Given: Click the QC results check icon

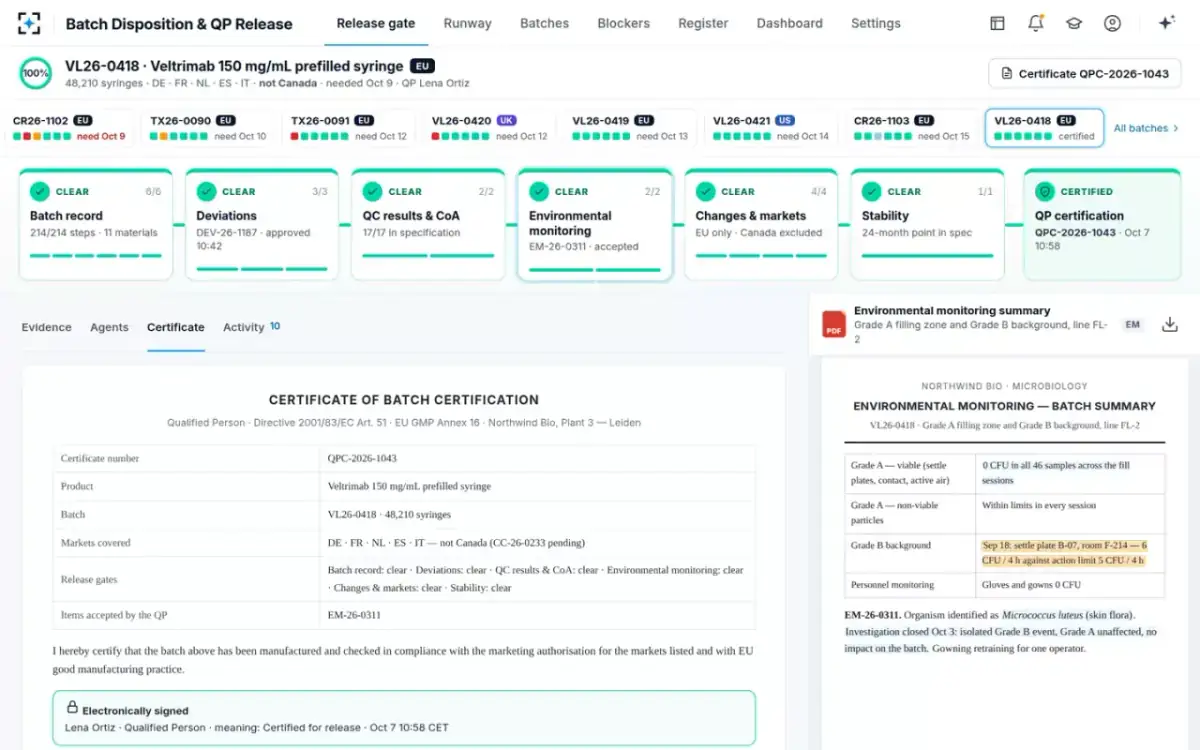Looking at the screenshot, I should [372, 191].
